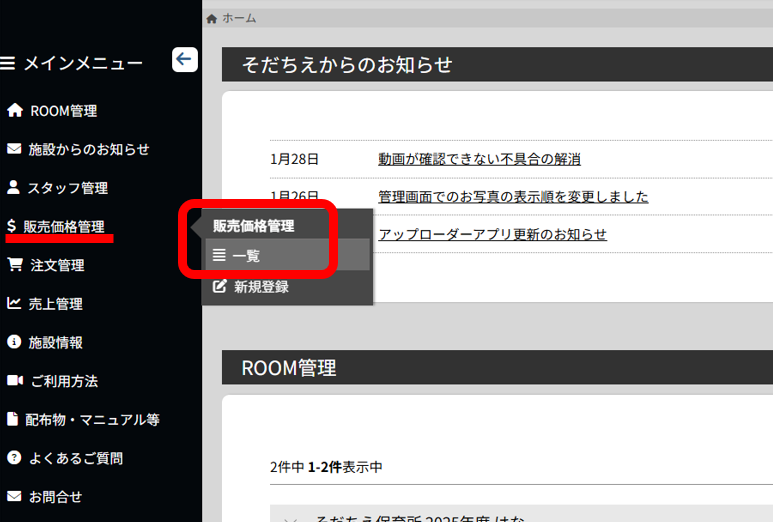The height and width of the screenshot is (522, 773).
Task: Open the アップローダーアプリ更新のお知らせ notice
Action: click(x=492, y=234)
